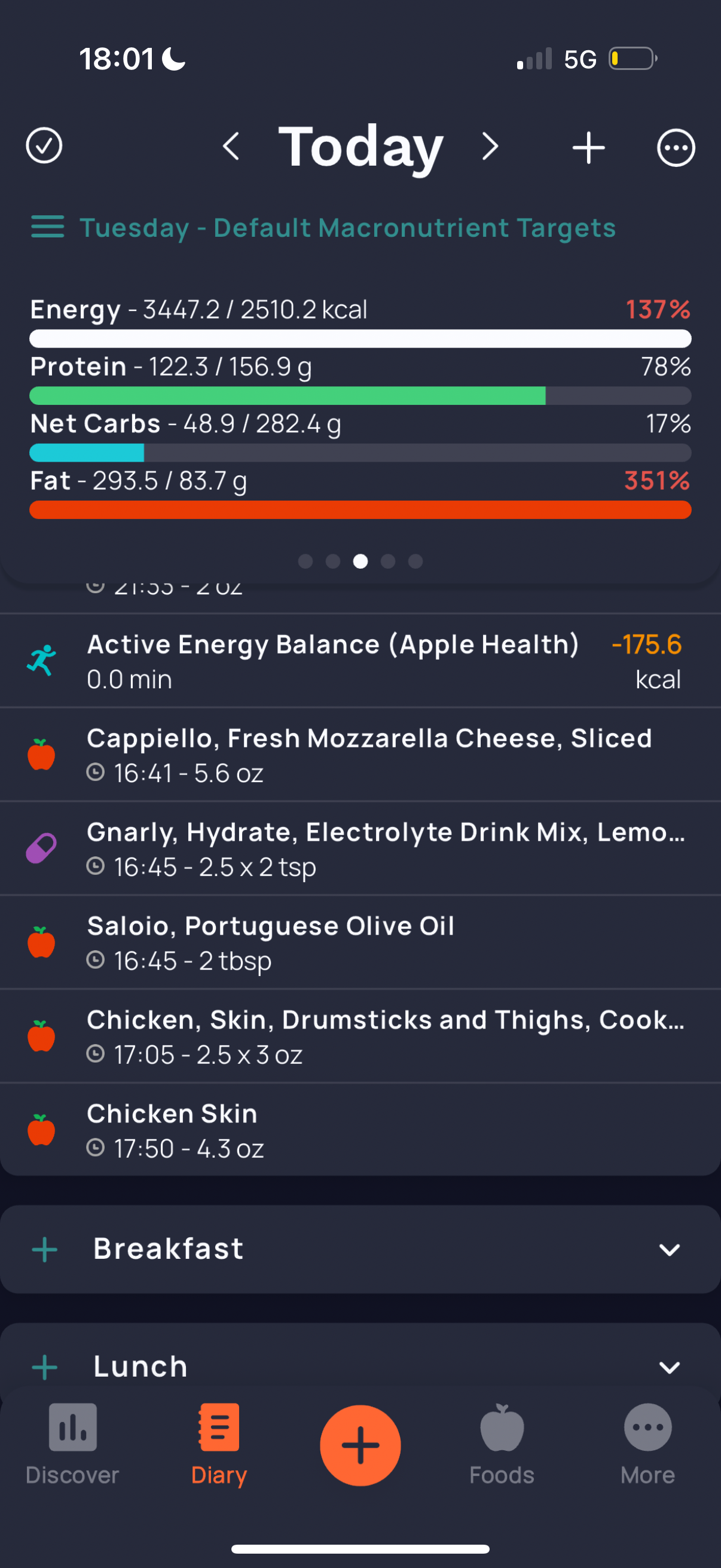
Task: Expand the Breakfast section chevron
Action: [x=668, y=1250]
